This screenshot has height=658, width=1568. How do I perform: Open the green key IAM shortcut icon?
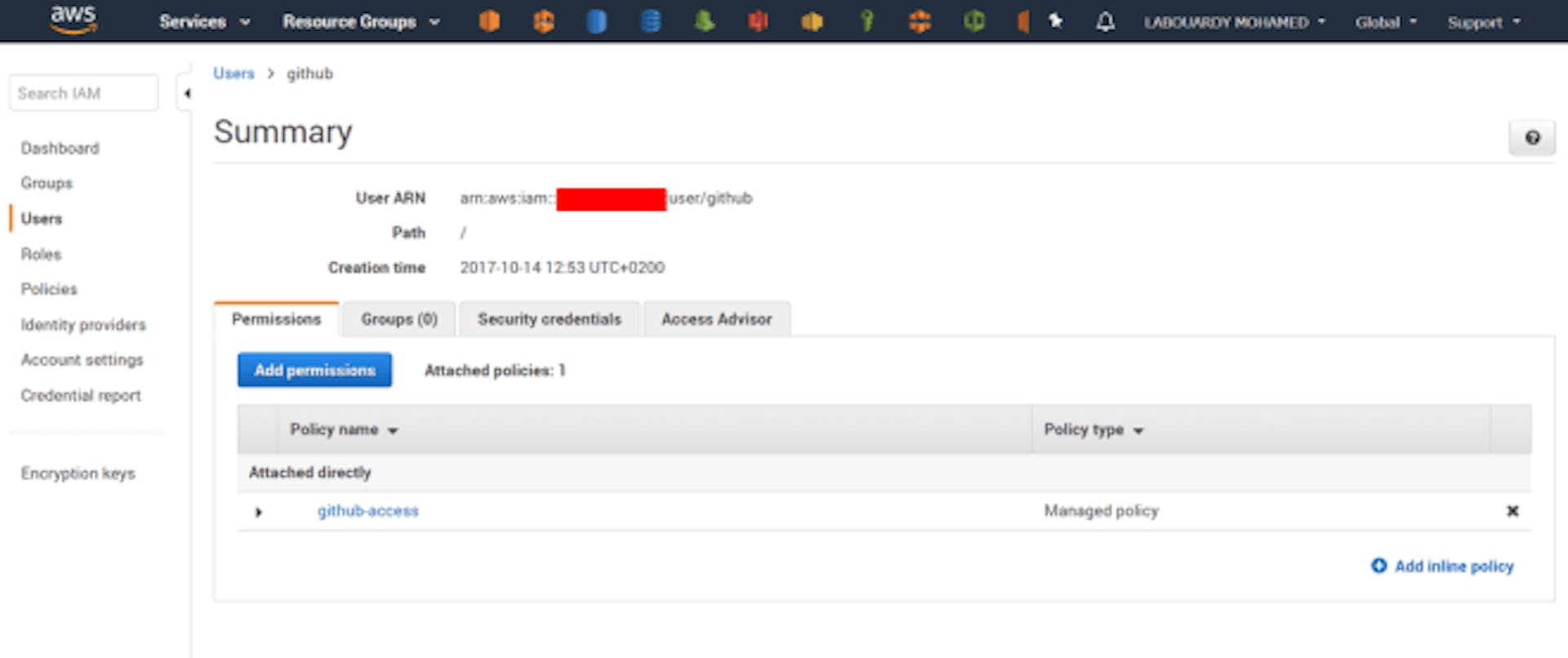[866, 21]
